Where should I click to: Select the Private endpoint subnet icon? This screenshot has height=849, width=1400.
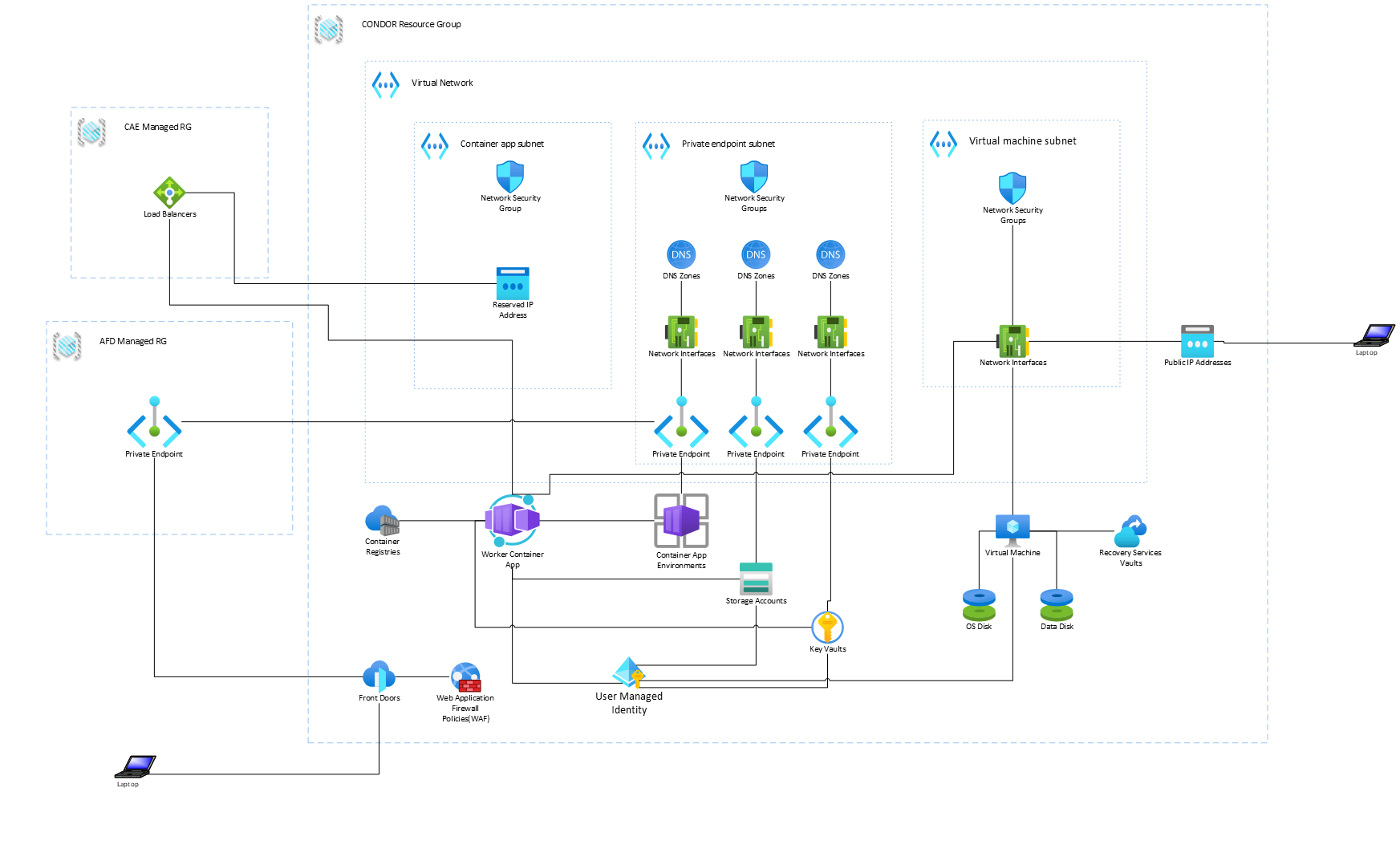656,146
